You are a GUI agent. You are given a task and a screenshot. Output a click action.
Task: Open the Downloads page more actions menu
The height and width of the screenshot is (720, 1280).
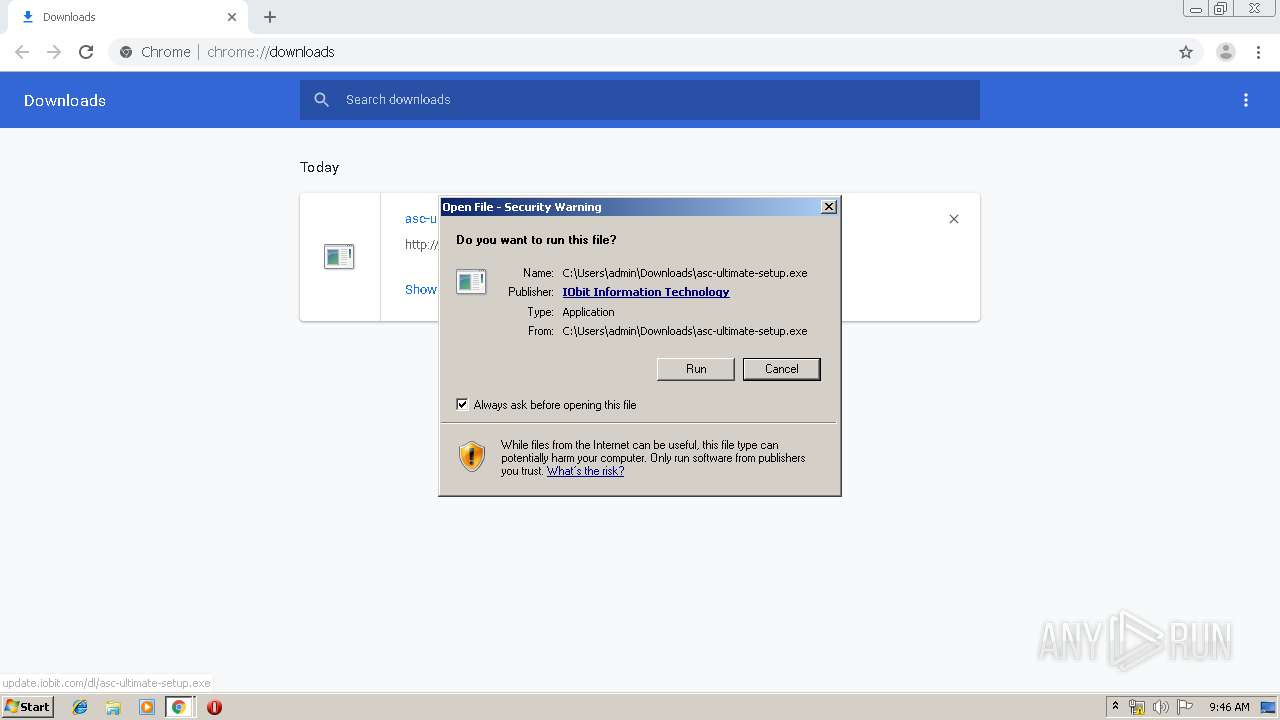(x=1246, y=100)
